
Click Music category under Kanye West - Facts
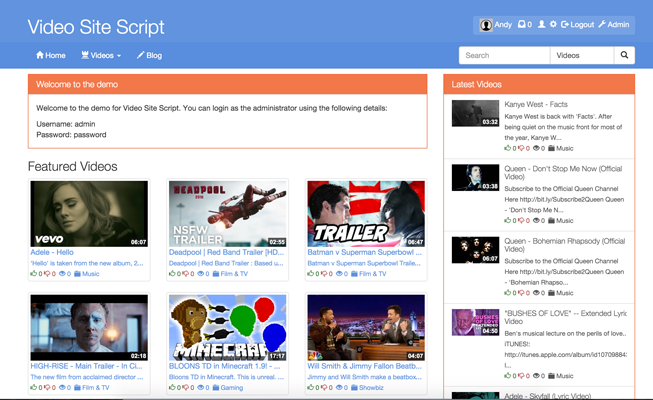(561, 148)
